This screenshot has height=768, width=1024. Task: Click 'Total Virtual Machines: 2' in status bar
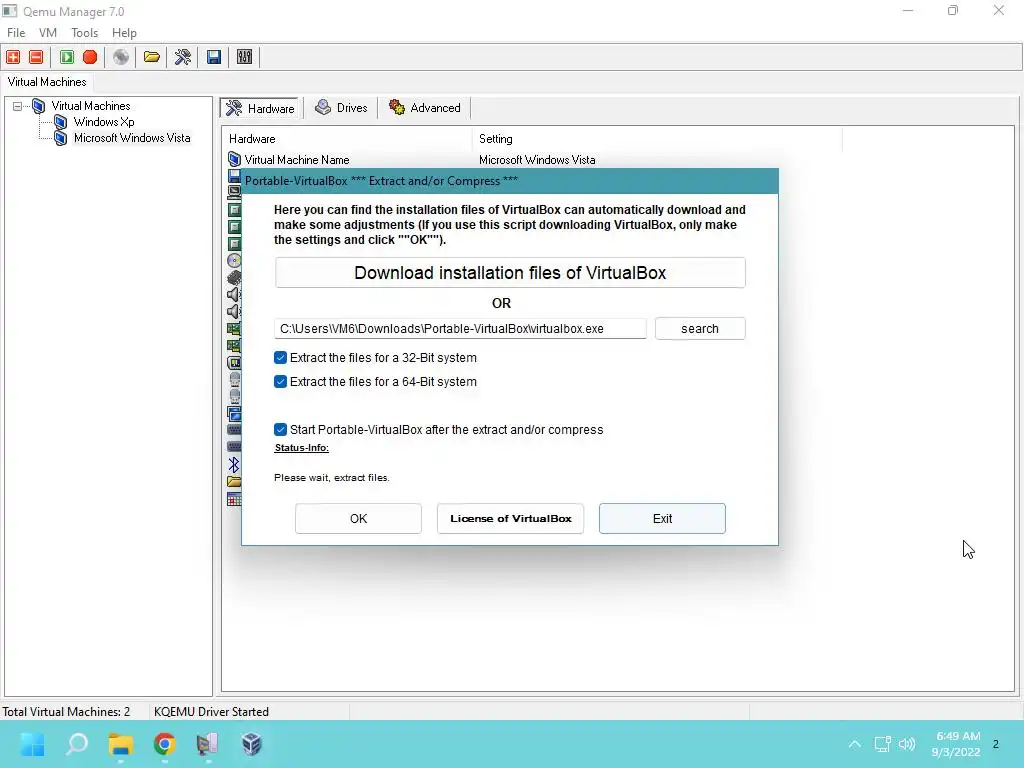point(66,711)
